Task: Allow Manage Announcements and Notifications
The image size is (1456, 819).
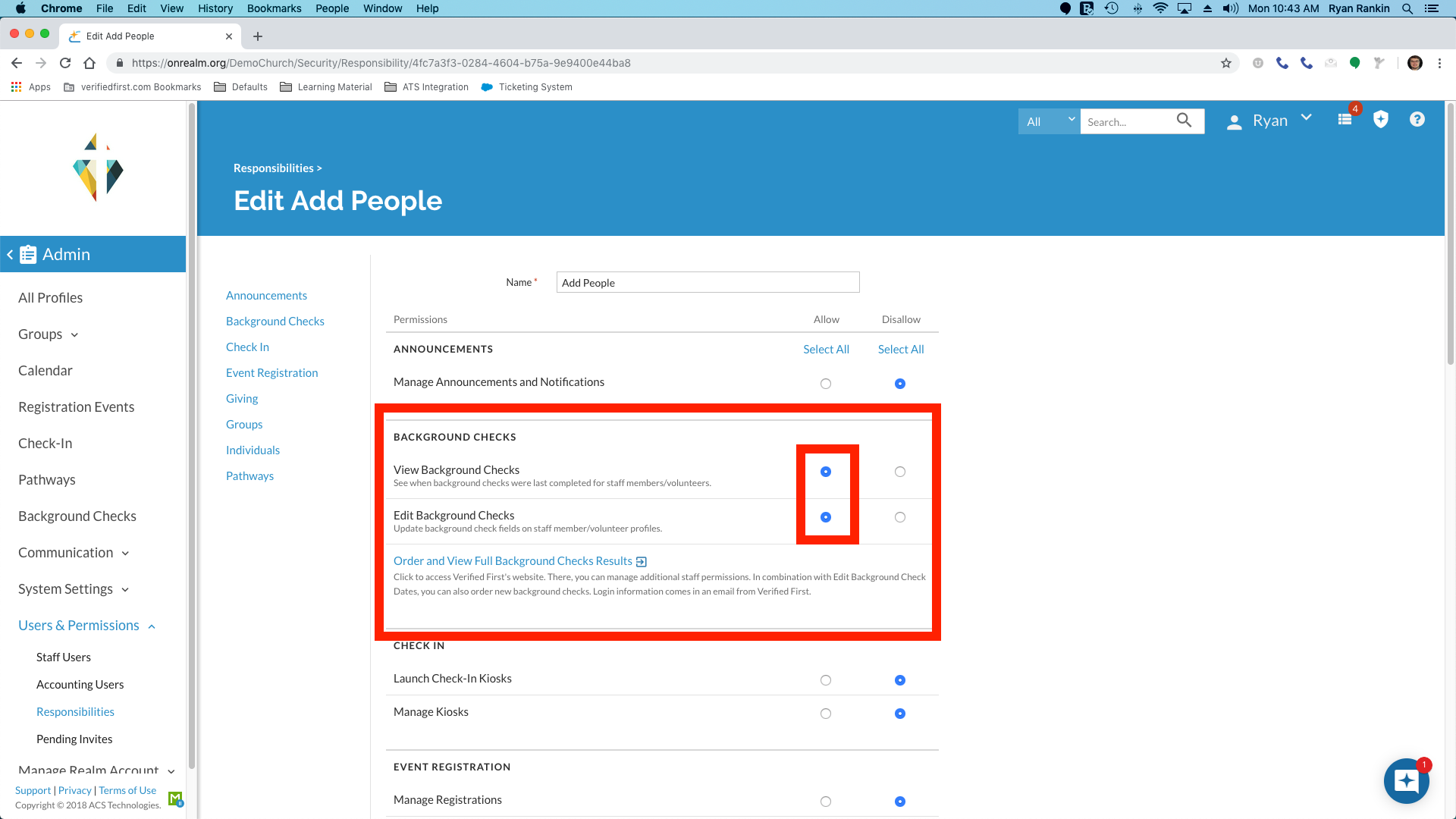Action: pos(825,384)
